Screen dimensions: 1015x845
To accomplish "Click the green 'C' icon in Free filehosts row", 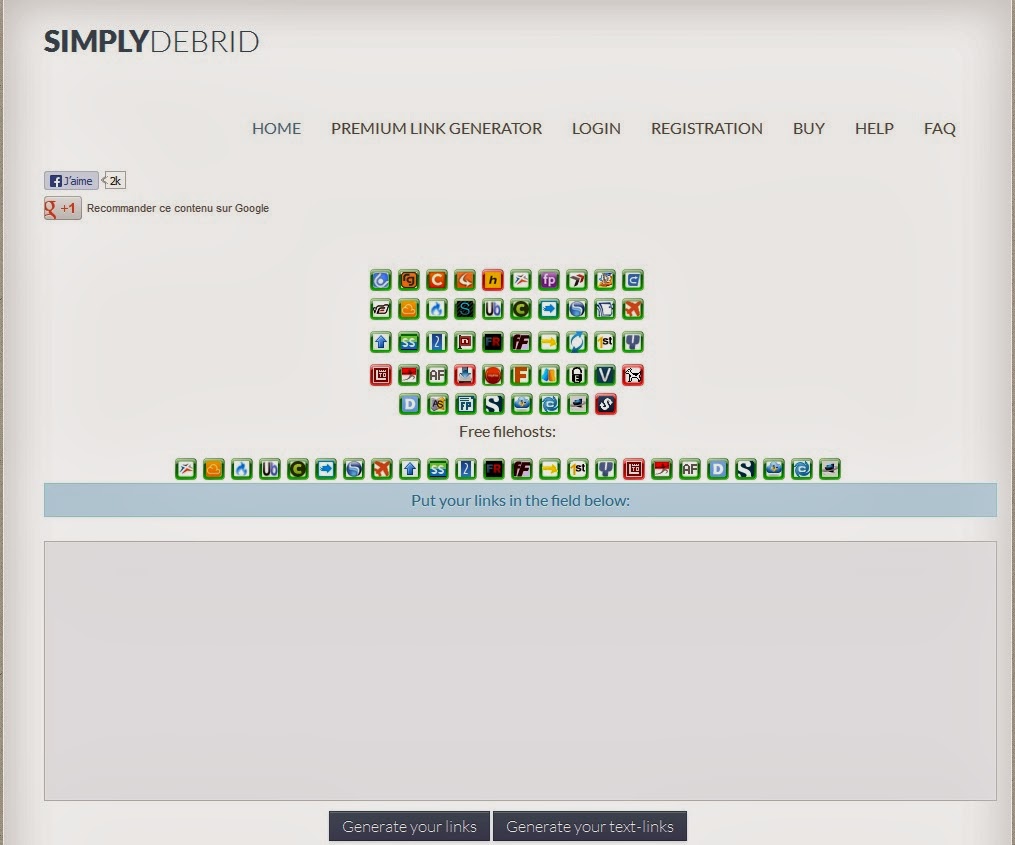I will [298, 469].
